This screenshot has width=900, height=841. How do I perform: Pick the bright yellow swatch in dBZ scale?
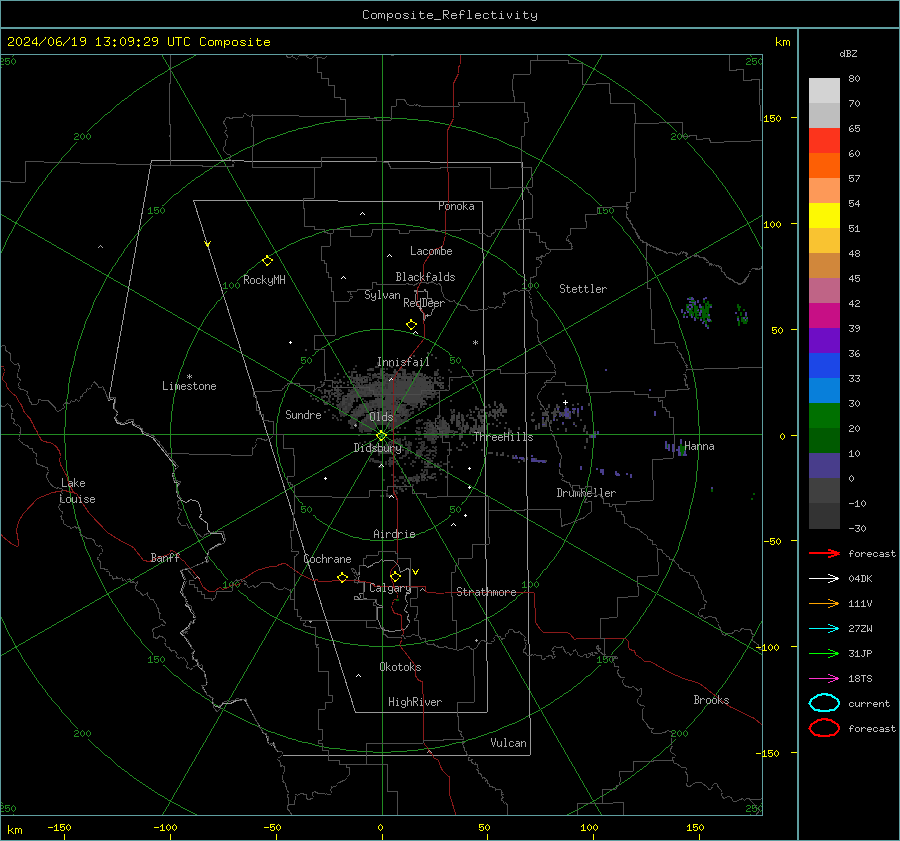click(824, 216)
